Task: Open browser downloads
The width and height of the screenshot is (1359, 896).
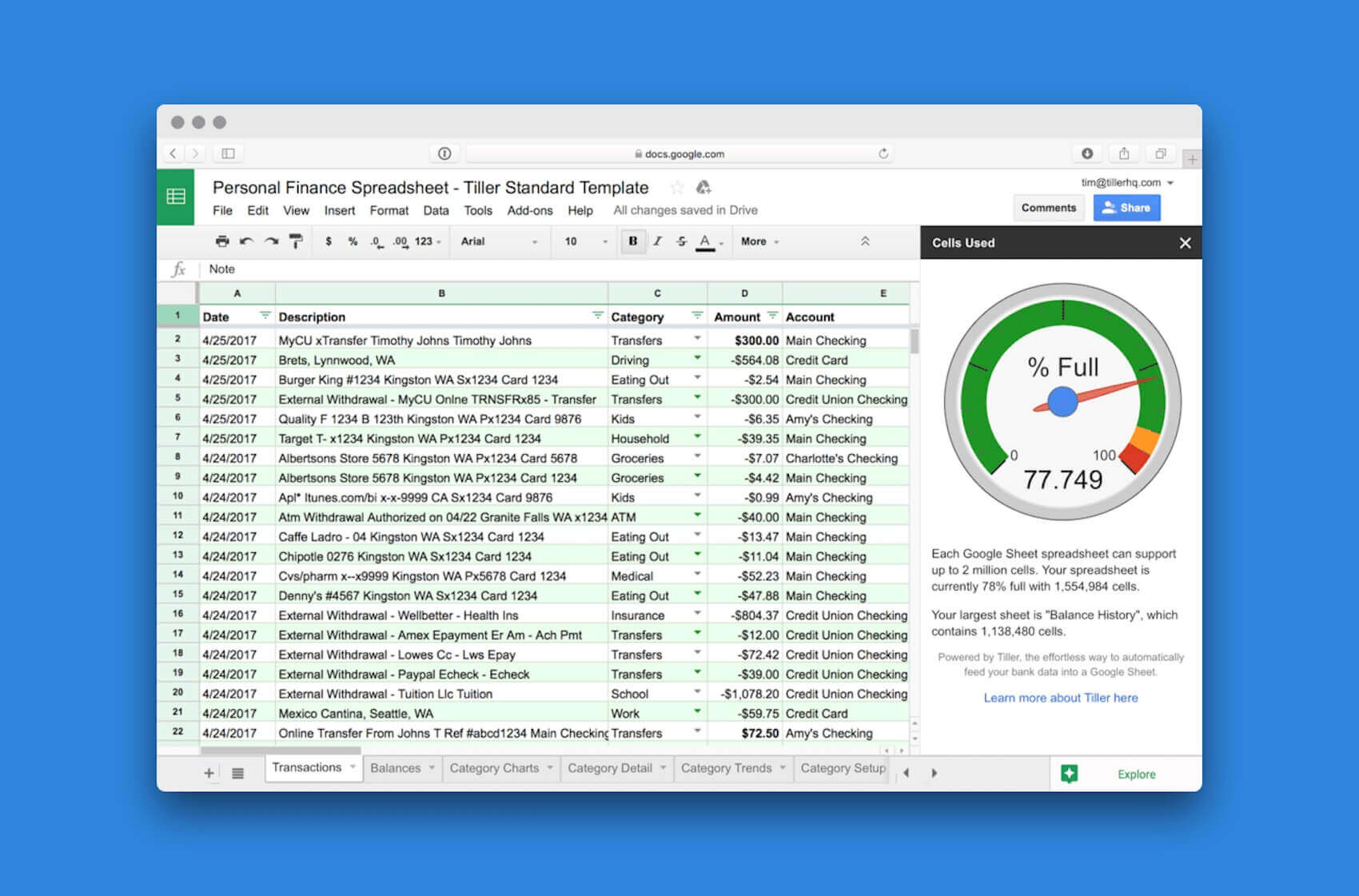Action: [1087, 153]
